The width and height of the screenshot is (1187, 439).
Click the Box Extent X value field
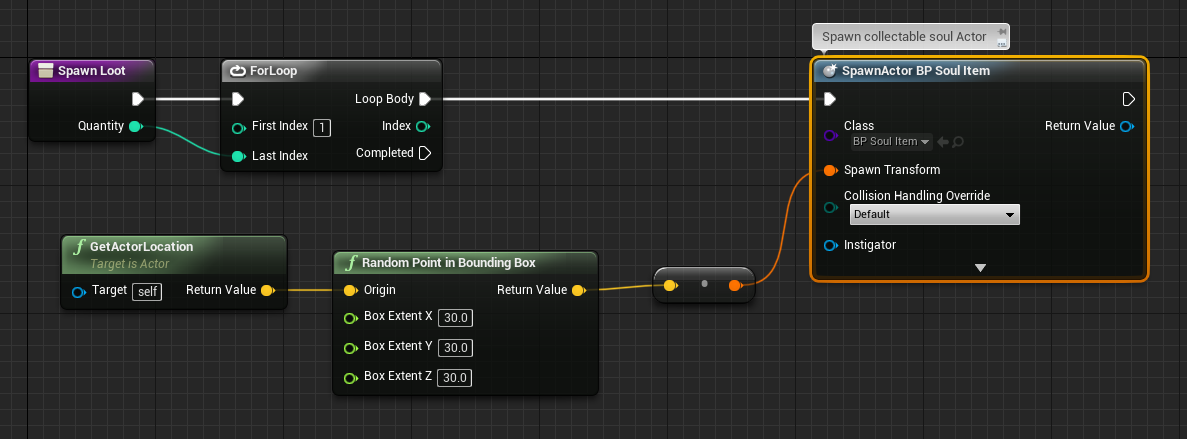[455, 318]
